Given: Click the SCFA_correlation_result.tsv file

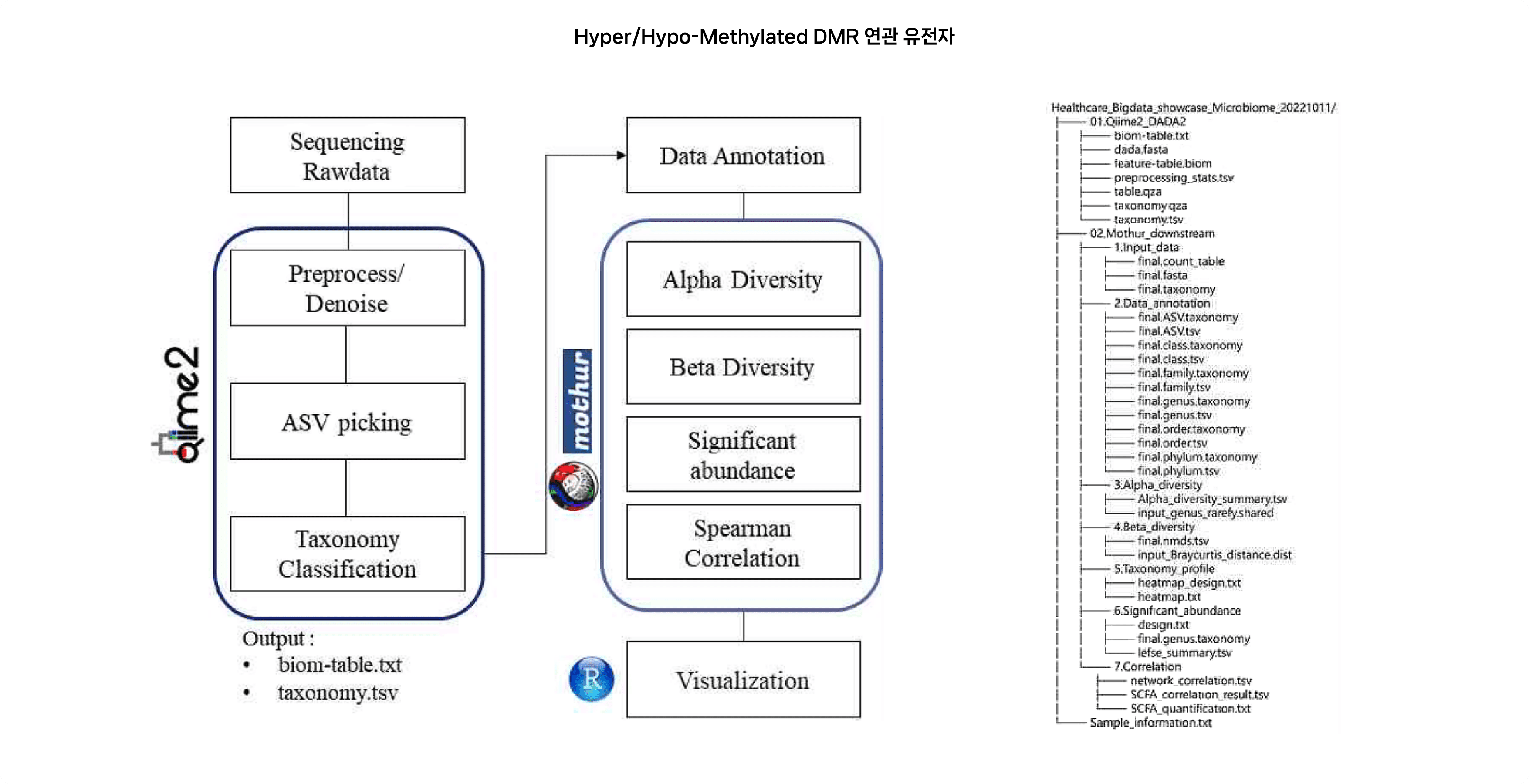Looking at the screenshot, I should tap(1204, 707).
